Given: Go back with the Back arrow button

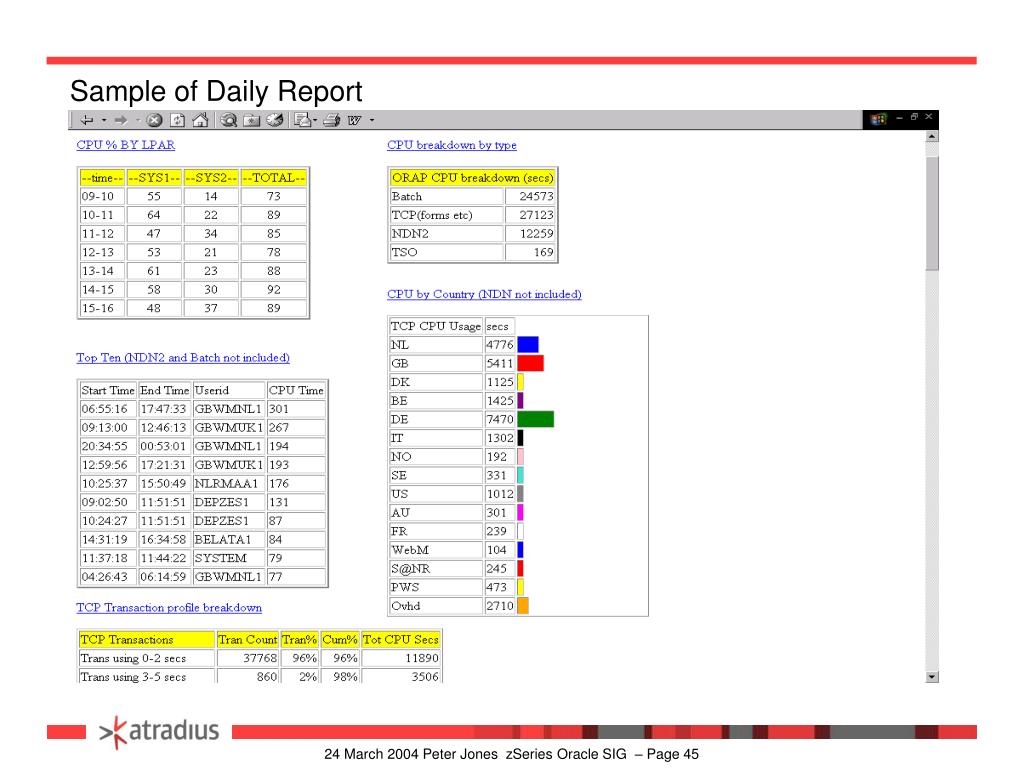Looking at the screenshot, I should tap(87, 120).
